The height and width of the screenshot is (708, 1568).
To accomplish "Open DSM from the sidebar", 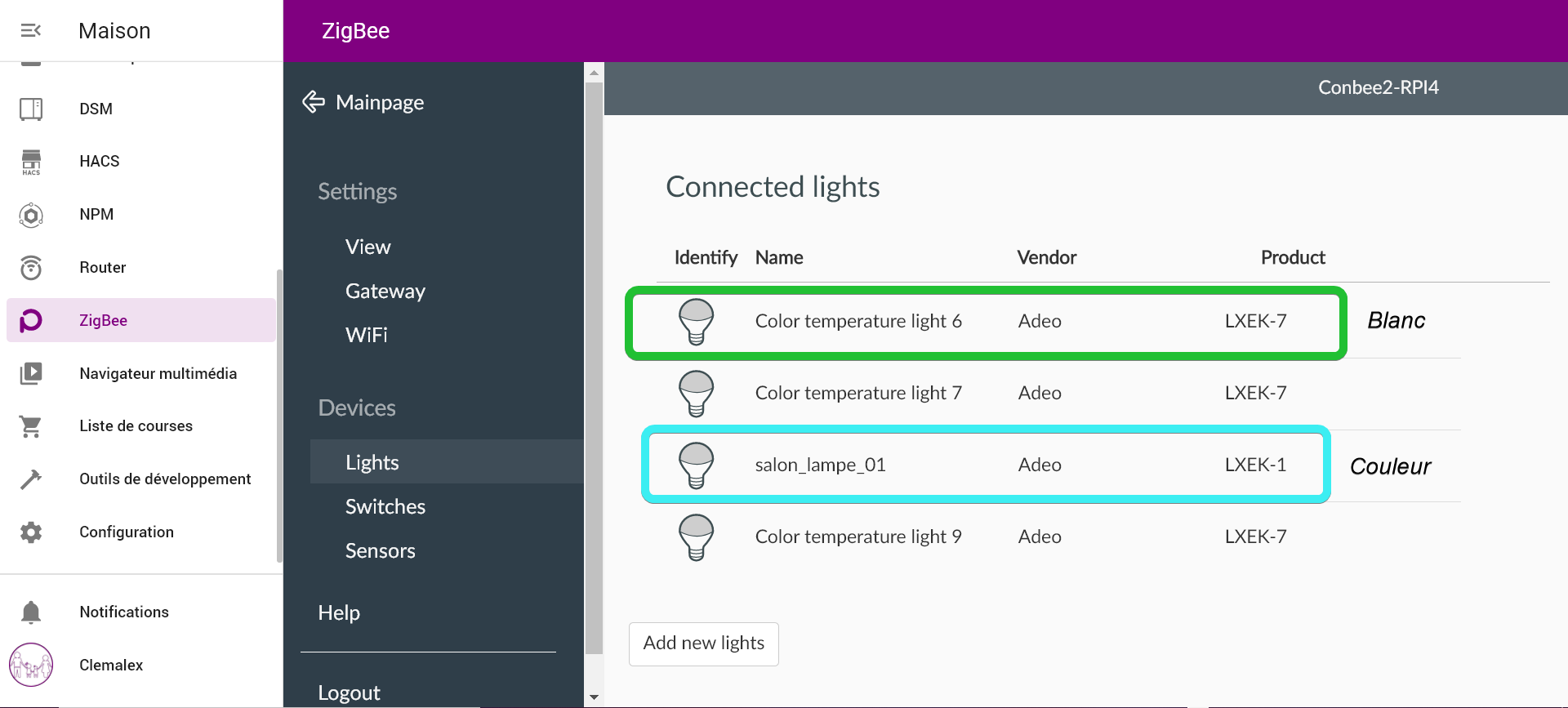I will coord(96,109).
